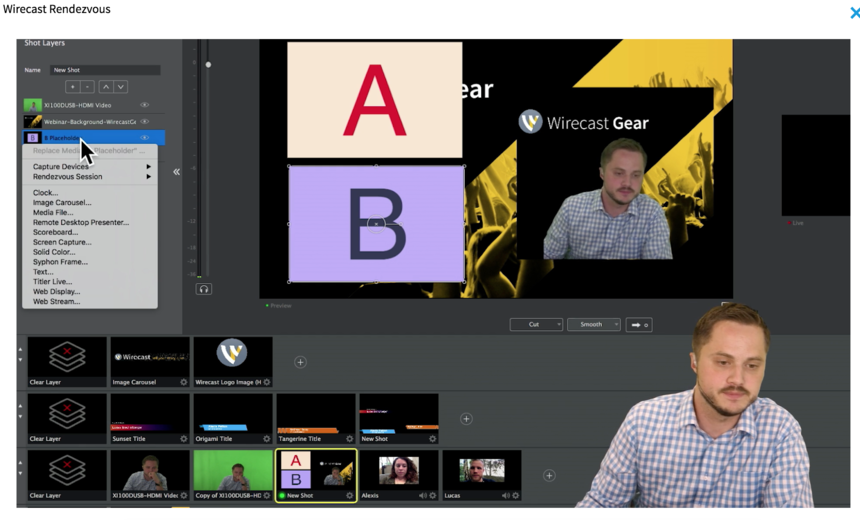Remove shot layer with minus button

pyautogui.click(x=87, y=87)
